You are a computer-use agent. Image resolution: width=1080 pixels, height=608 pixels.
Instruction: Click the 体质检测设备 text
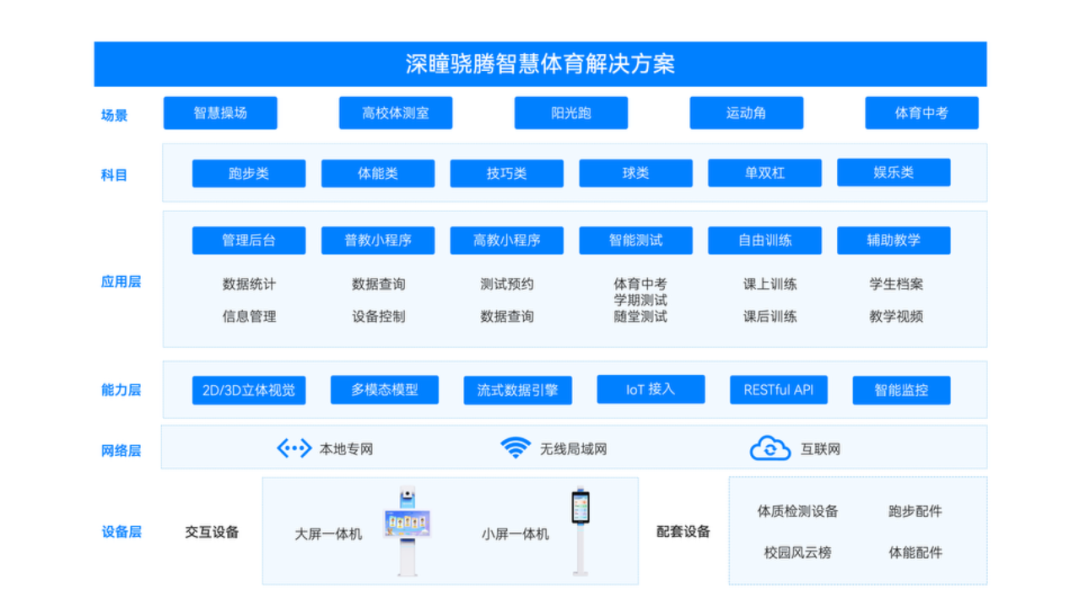(798, 511)
